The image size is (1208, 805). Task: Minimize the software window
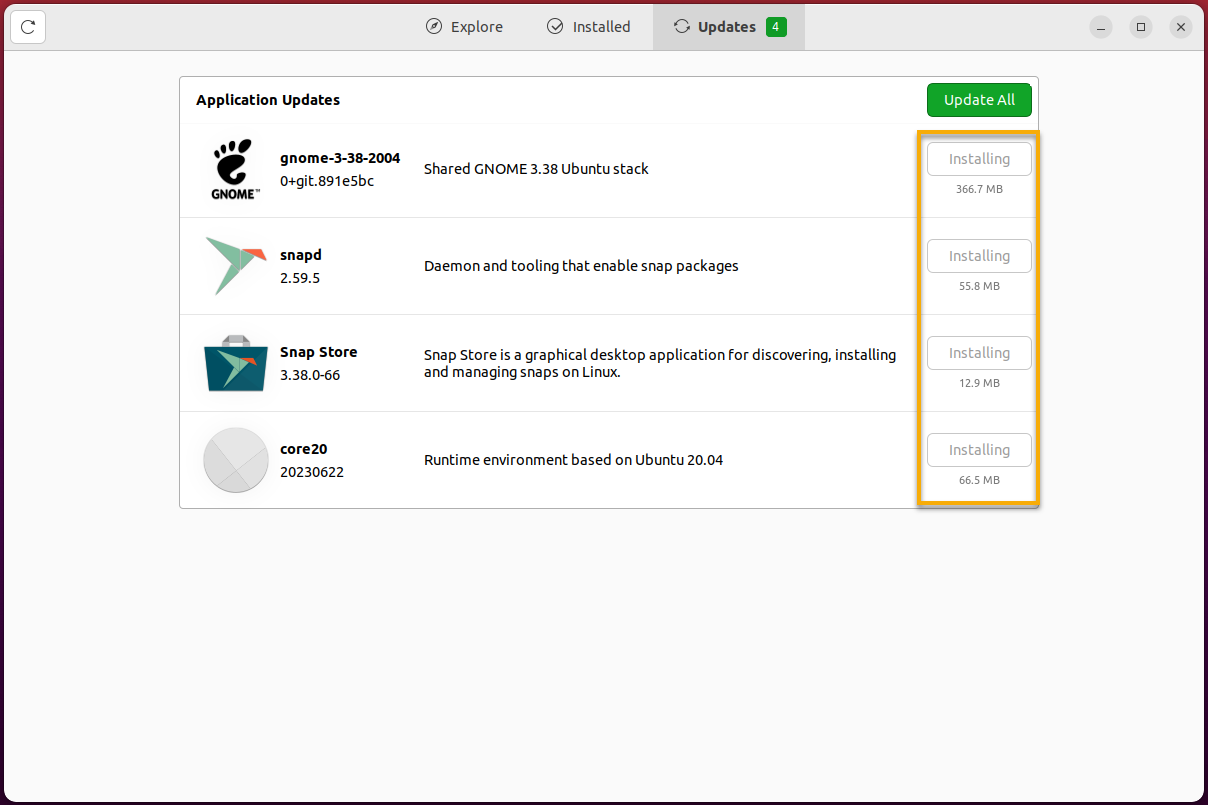point(1101,27)
